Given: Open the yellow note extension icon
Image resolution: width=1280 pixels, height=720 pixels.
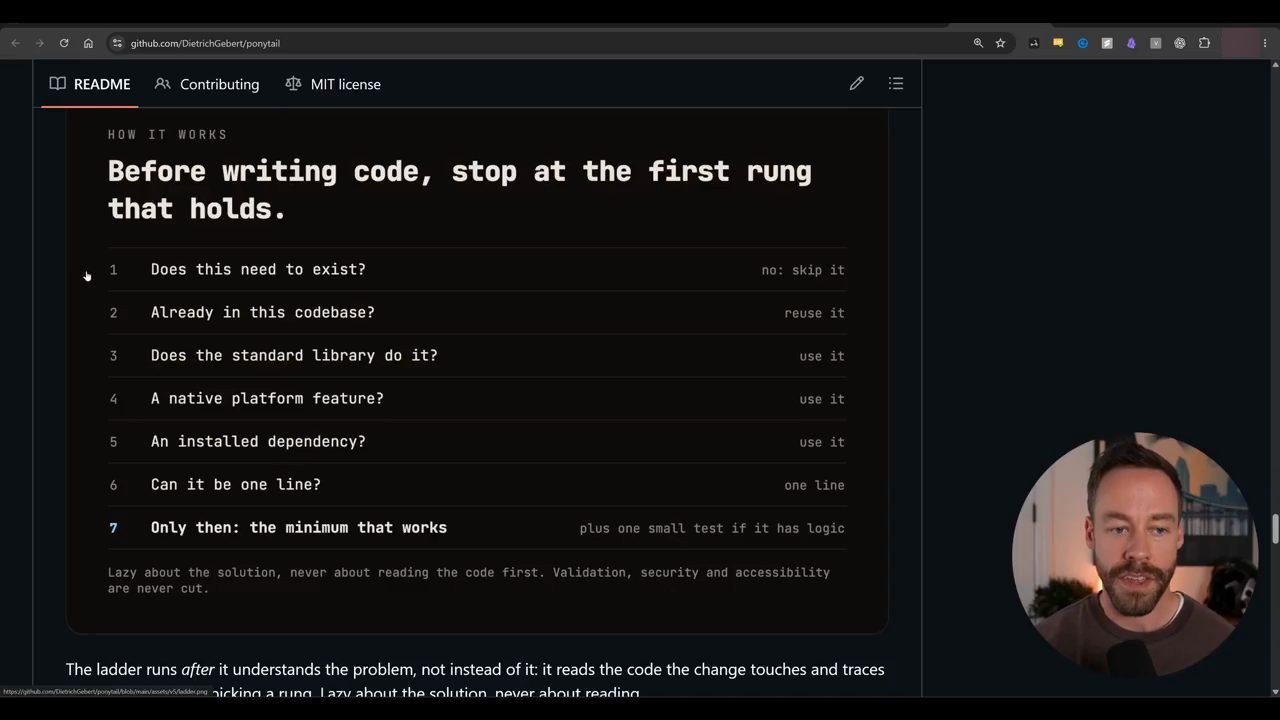Looking at the screenshot, I should 1058,43.
